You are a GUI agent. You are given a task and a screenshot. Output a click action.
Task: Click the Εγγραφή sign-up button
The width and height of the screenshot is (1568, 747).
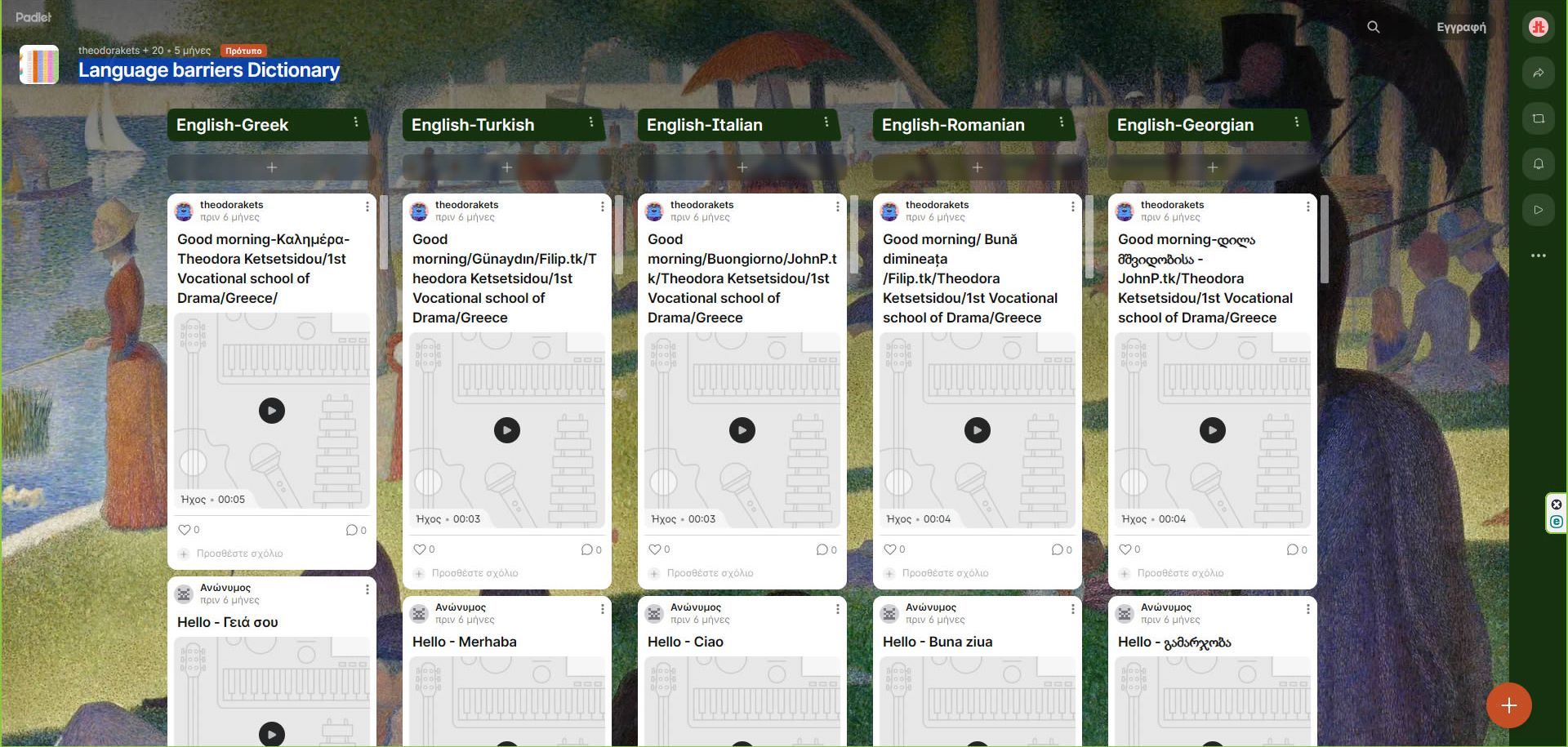[x=1460, y=27]
